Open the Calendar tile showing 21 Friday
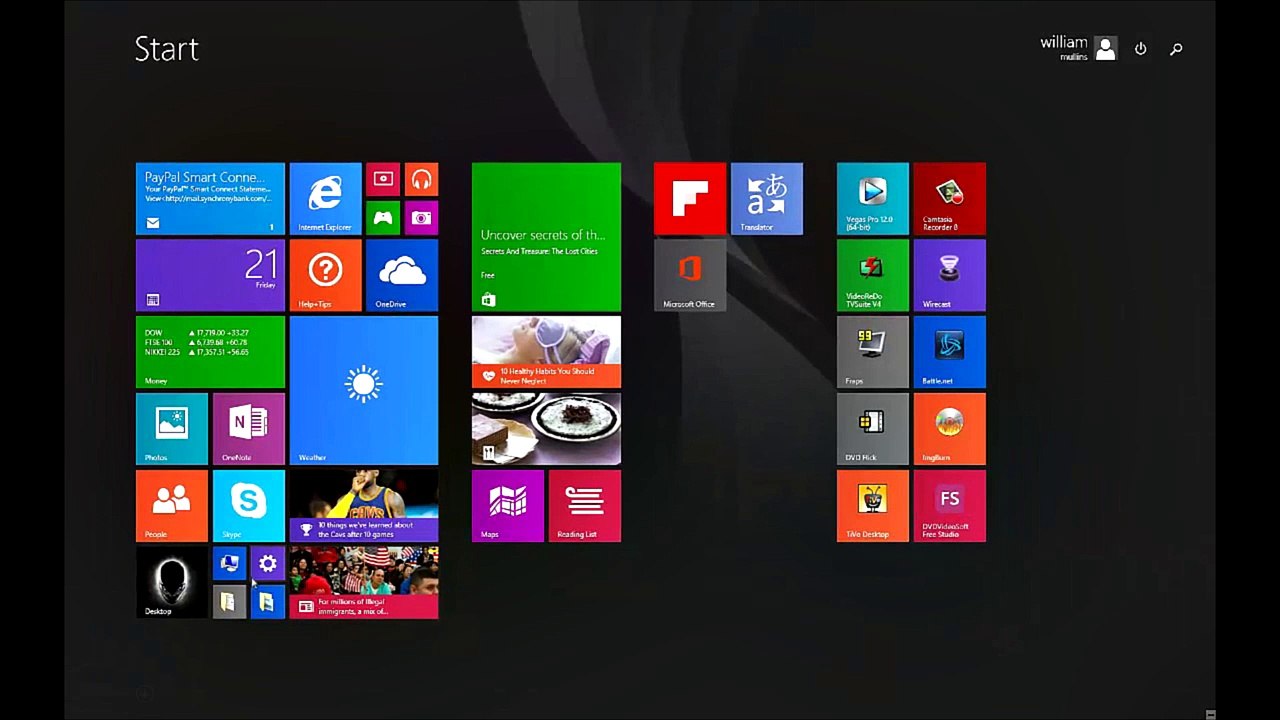Image resolution: width=1280 pixels, height=720 pixels. [210, 276]
